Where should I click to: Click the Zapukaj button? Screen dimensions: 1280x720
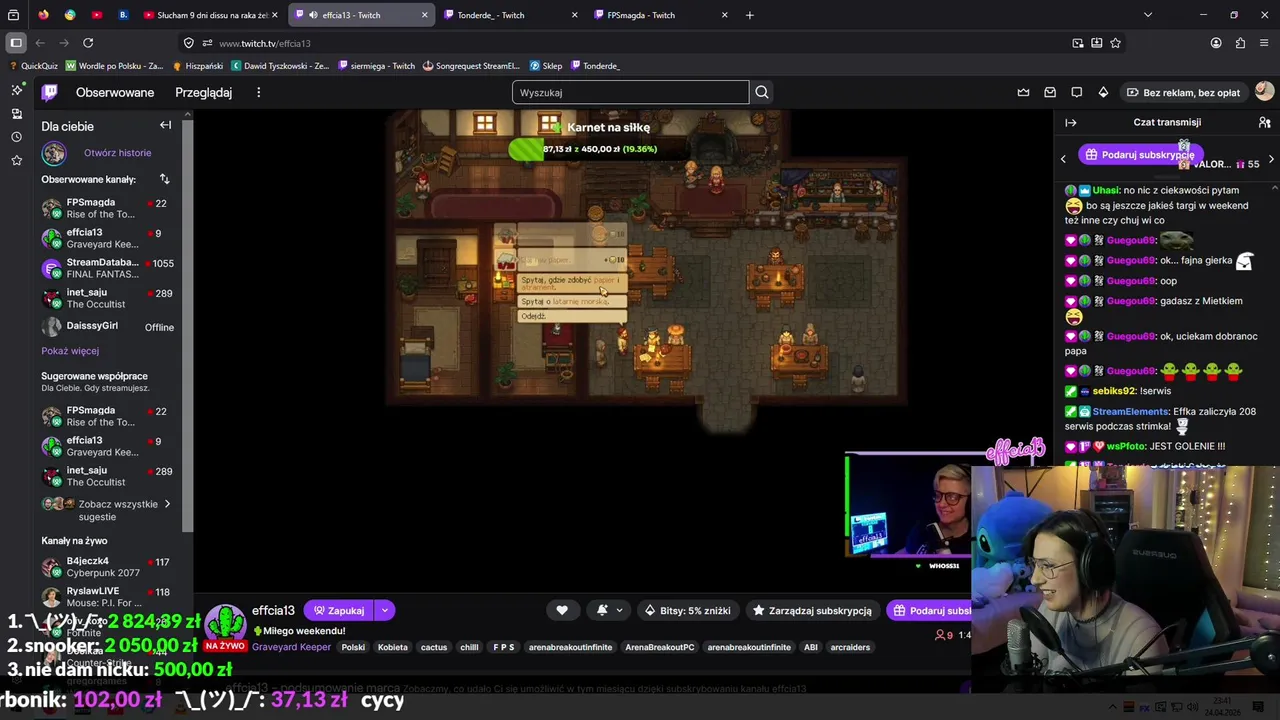[x=339, y=610]
